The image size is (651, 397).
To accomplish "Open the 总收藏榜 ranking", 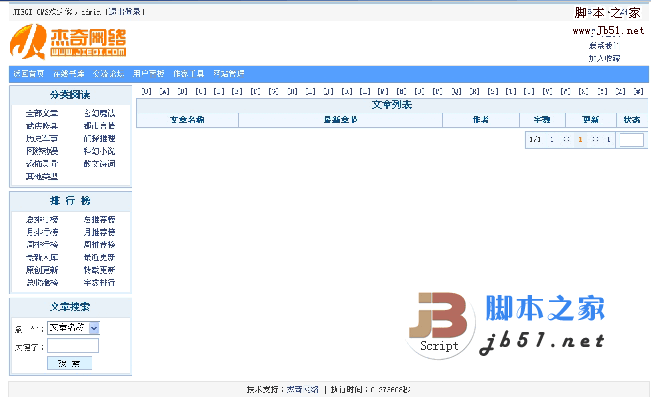I will coord(42,283).
